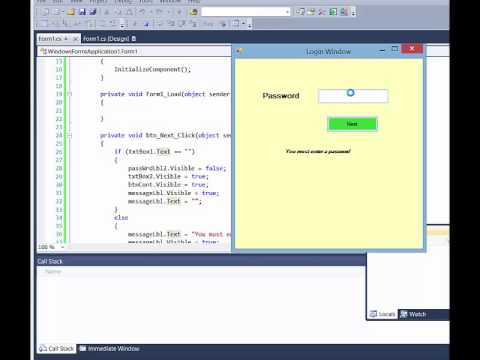The width and height of the screenshot is (480, 360).
Task: Open the second-row toolbar's rightmost overflow arrow
Action: (249, 25)
